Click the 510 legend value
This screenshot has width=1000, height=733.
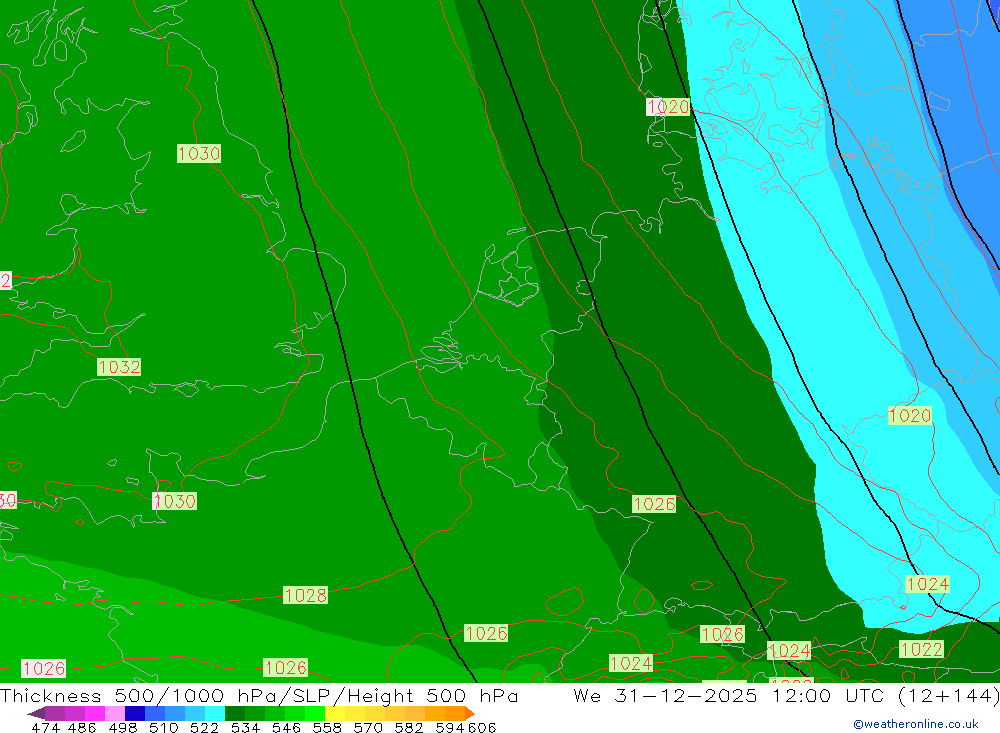pyautogui.click(x=163, y=728)
